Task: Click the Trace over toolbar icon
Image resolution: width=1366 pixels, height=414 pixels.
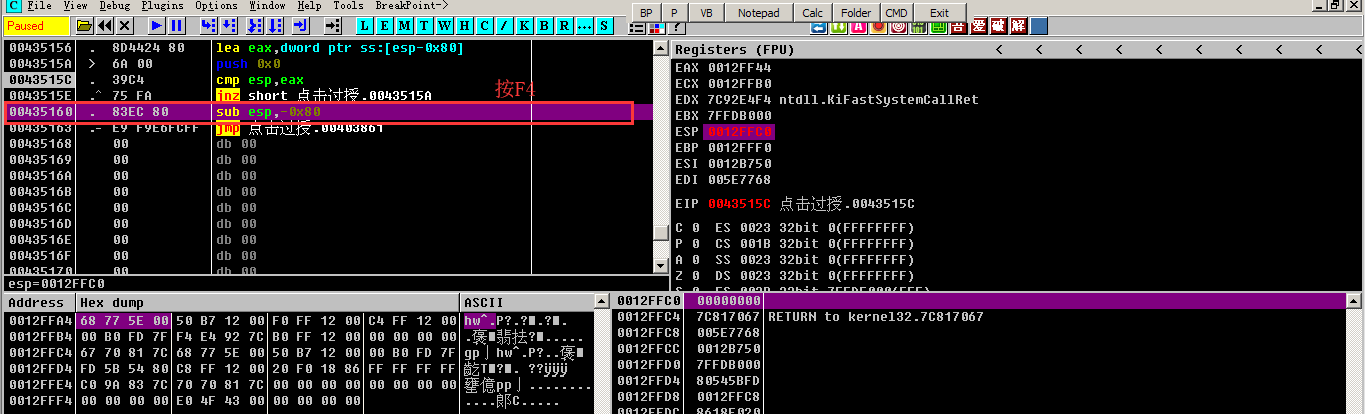Action: tap(276, 25)
